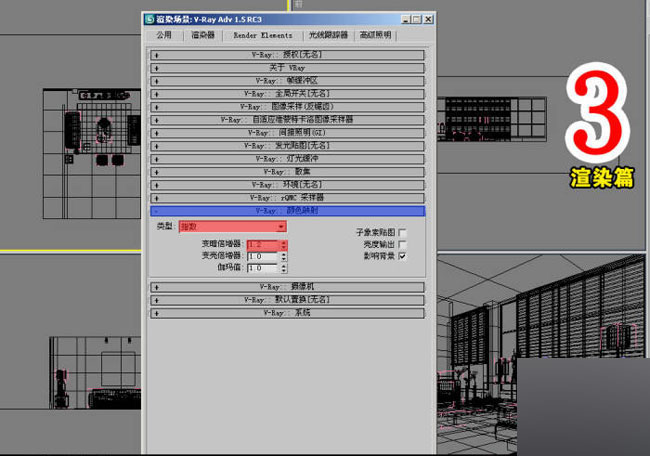
Task: Click the 变亮倍增器 spinner arrows
Action: [x=284, y=257]
